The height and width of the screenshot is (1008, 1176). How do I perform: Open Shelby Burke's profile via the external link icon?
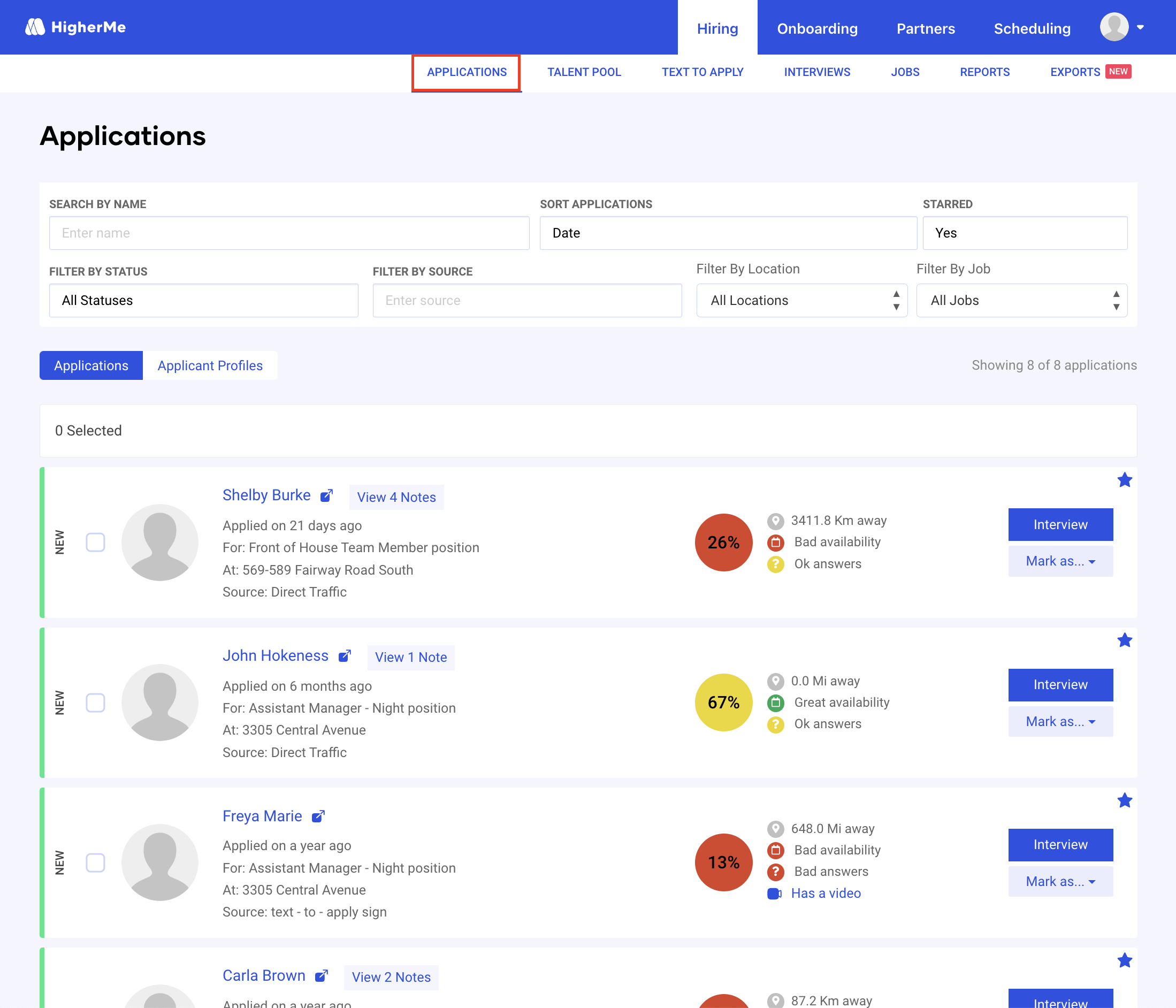coord(326,495)
